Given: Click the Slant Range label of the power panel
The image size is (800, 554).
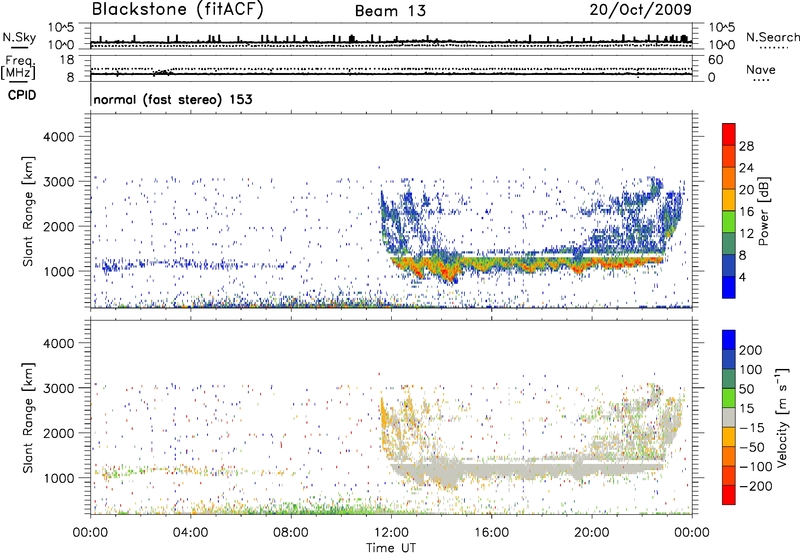Looking at the screenshot, I should 28,211.
